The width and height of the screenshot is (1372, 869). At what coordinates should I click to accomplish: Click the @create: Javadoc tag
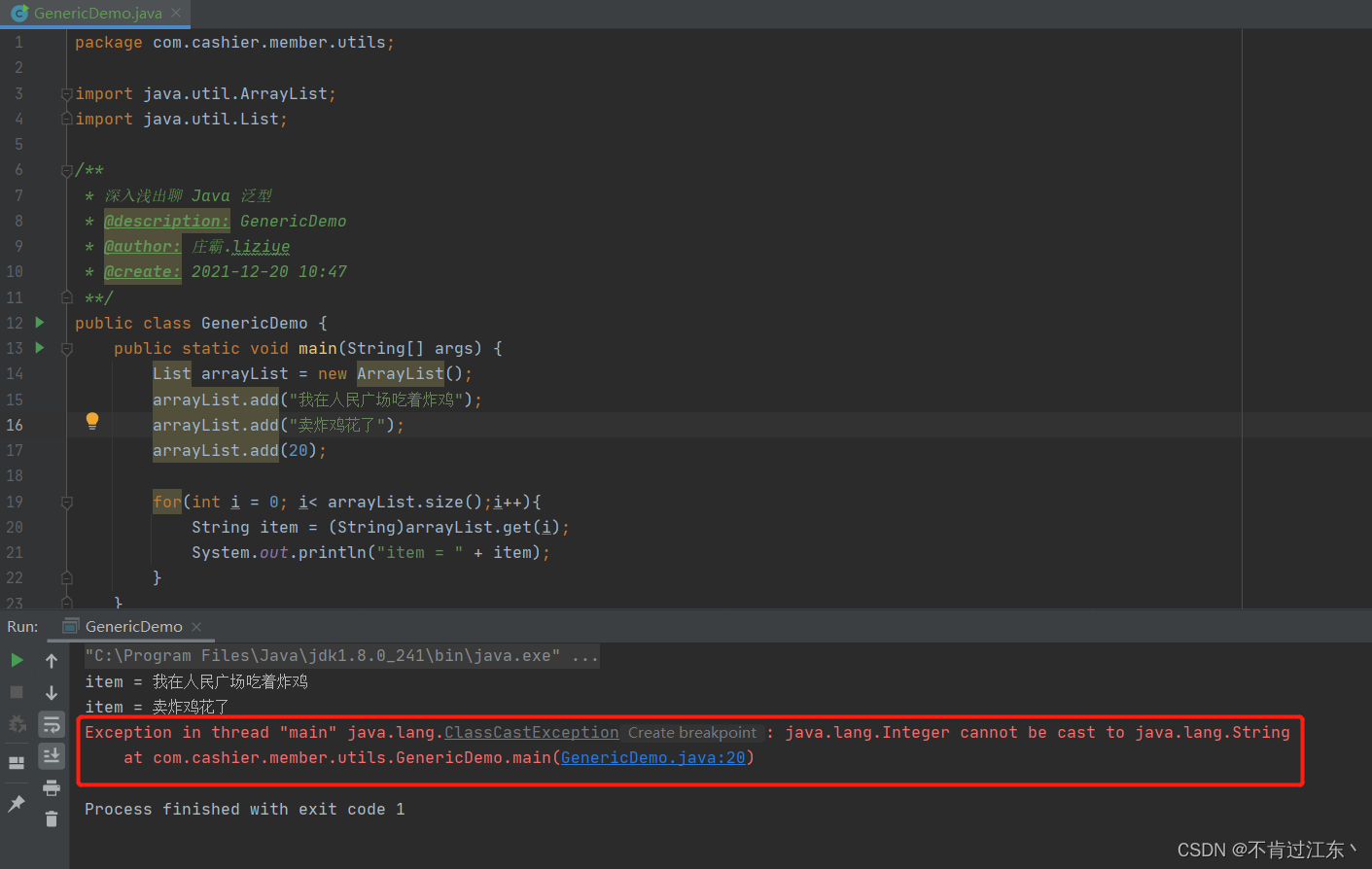click(142, 271)
